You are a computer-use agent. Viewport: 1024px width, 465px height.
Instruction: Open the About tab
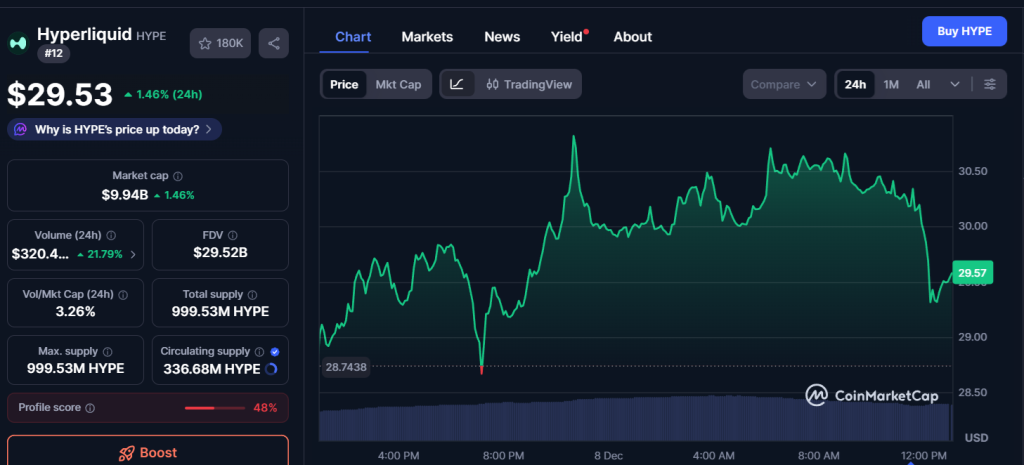(x=632, y=37)
